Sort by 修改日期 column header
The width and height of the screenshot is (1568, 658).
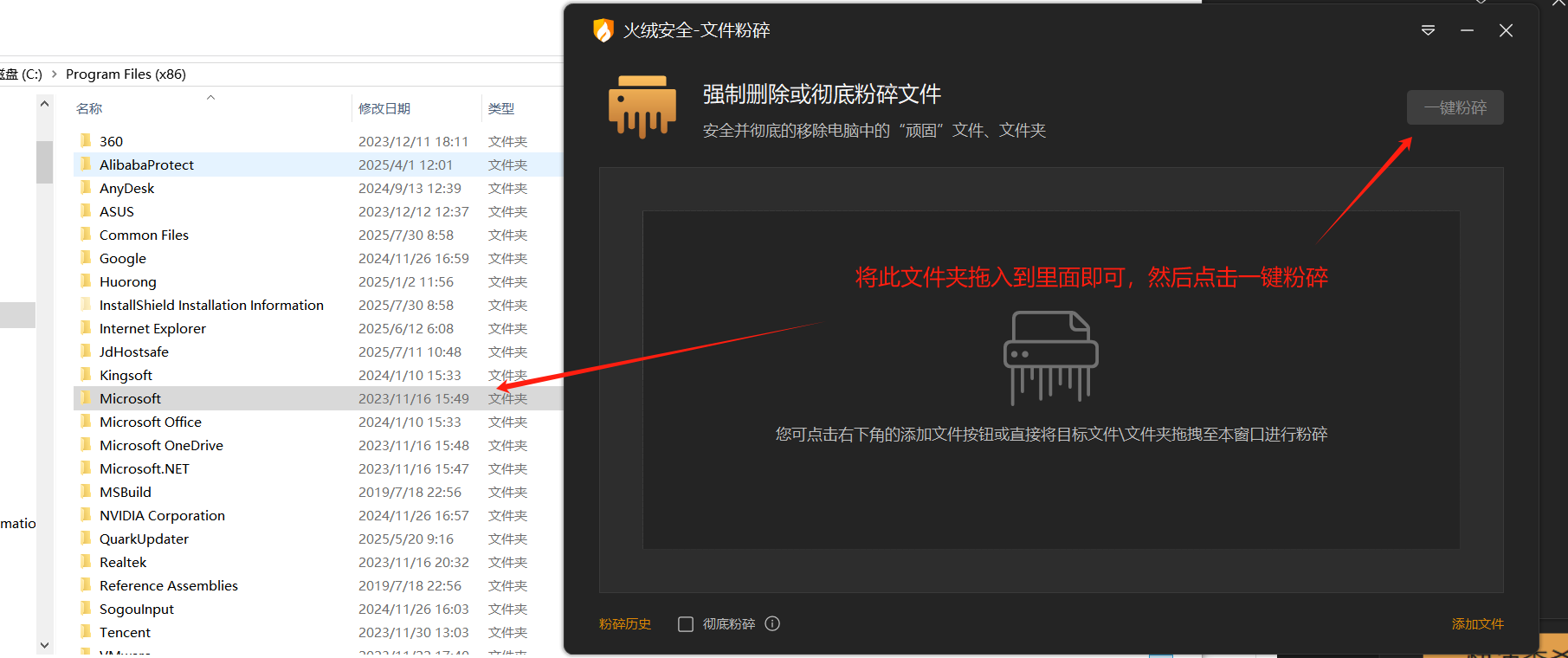384,108
